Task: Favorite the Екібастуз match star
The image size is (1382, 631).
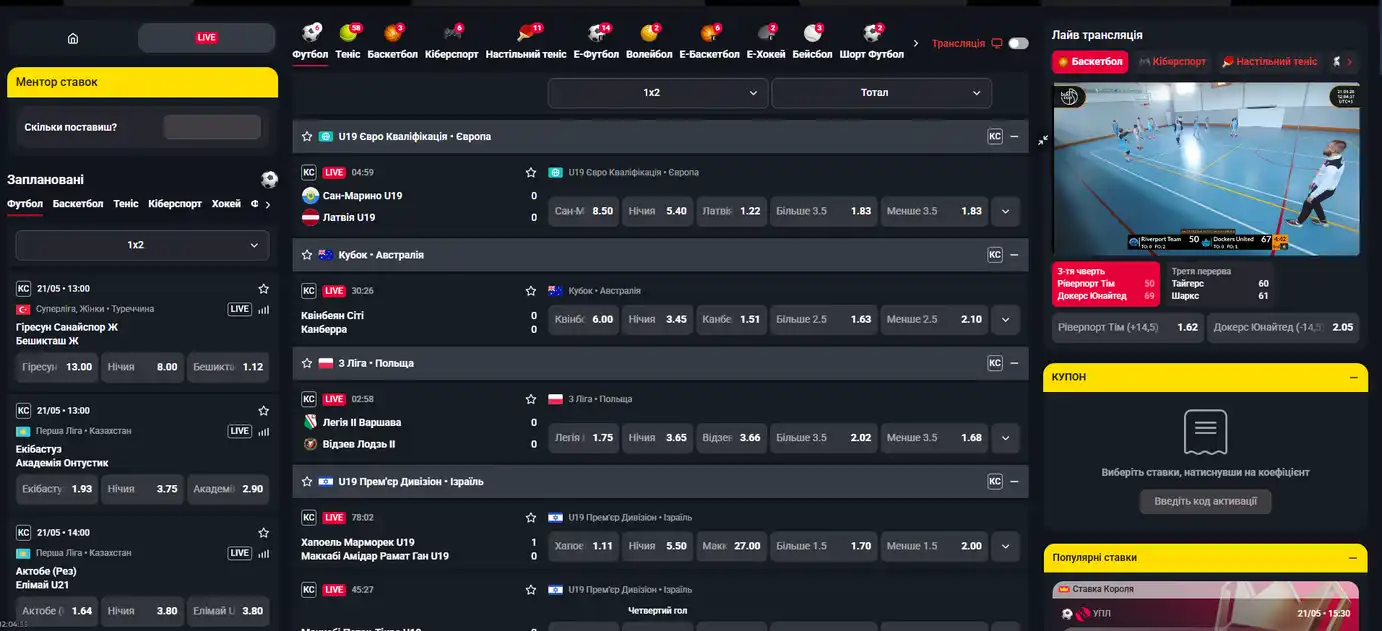Action: coord(264,410)
